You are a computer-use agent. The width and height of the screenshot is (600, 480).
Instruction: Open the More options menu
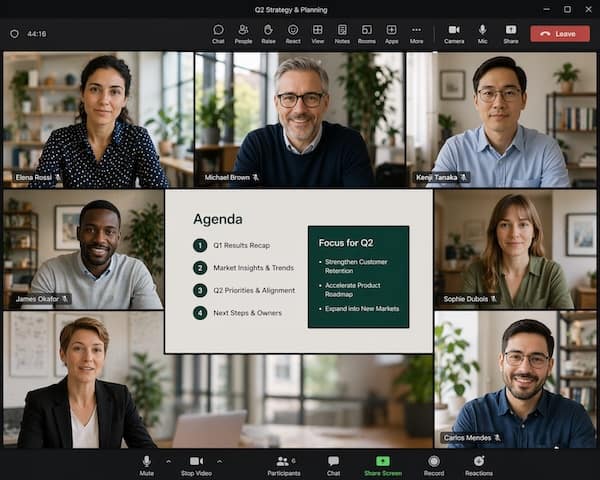pos(416,34)
